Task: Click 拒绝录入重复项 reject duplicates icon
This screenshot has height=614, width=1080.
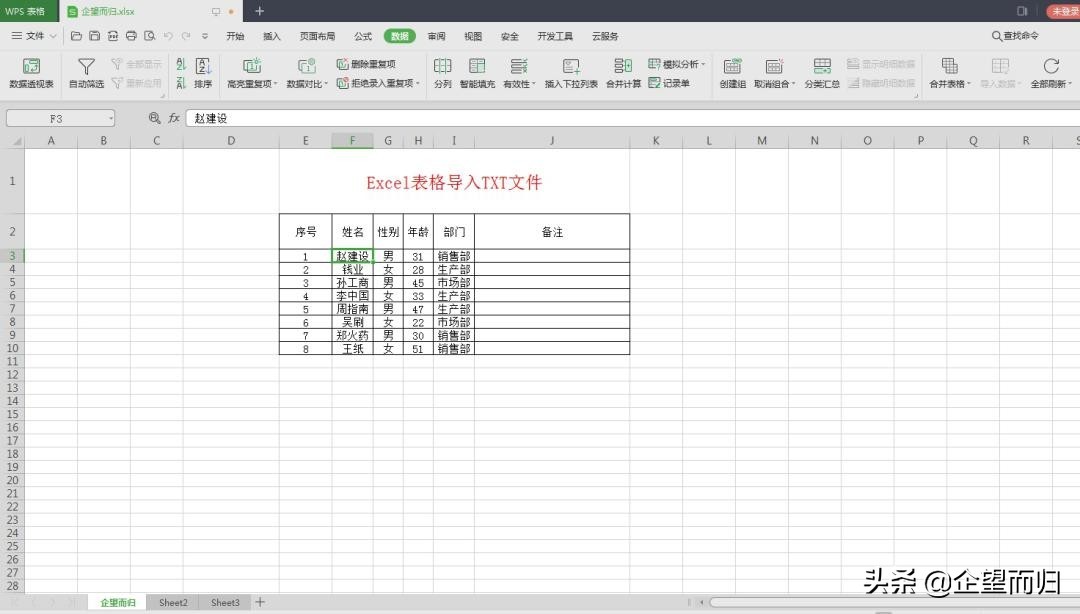Action: pos(342,83)
